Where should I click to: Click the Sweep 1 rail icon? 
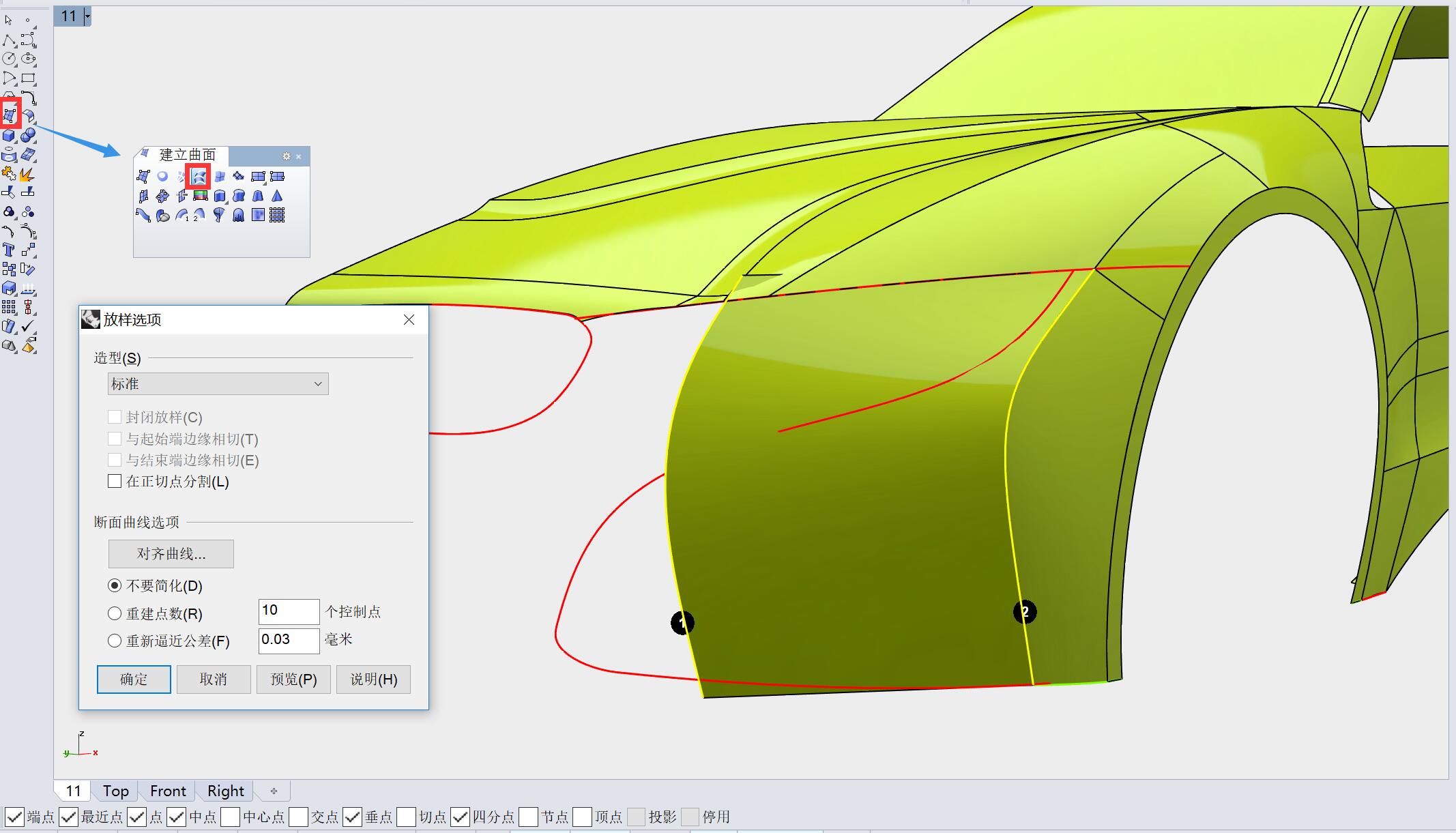(182, 215)
